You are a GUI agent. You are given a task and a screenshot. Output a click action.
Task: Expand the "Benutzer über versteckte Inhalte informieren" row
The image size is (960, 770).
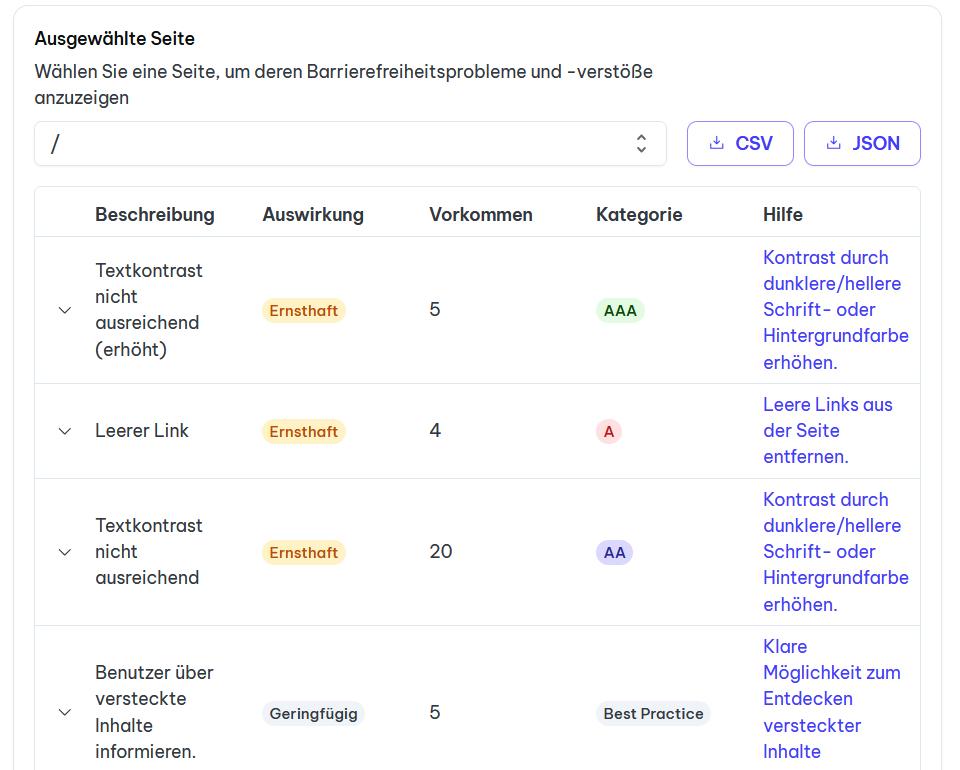(65, 712)
